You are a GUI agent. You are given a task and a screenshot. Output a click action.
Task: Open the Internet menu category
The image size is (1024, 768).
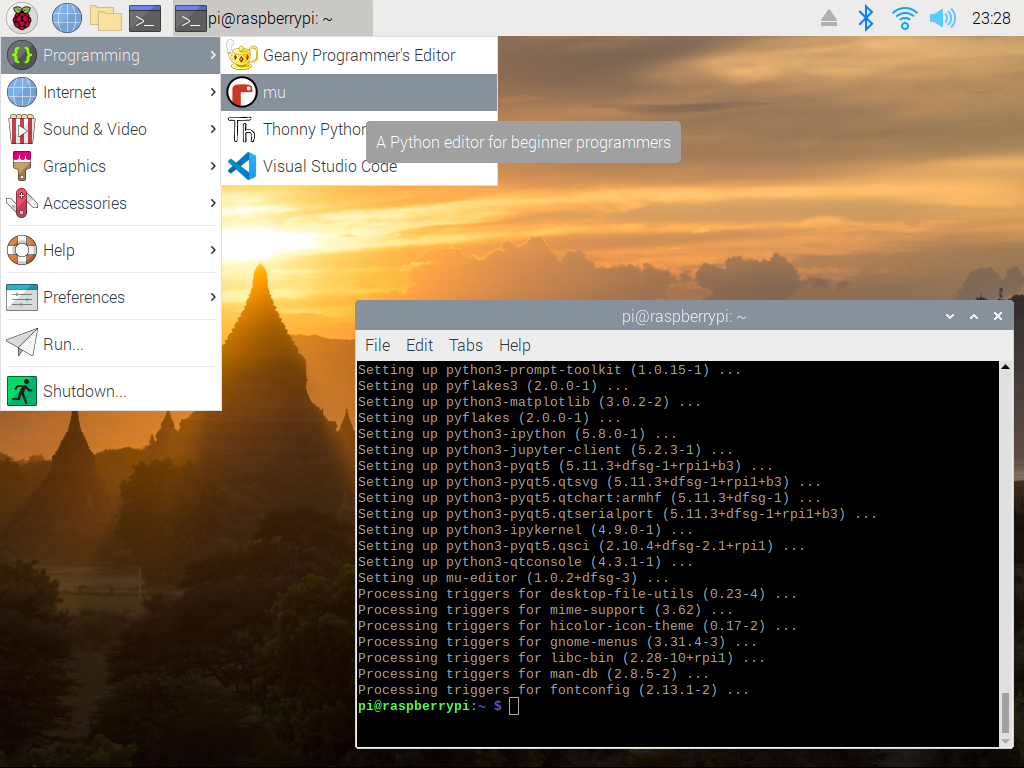coord(111,93)
